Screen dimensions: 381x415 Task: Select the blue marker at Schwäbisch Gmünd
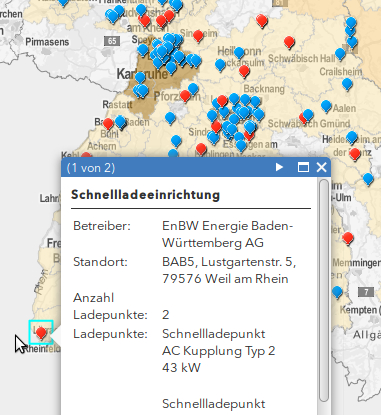pyautogui.click(x=308, y=114)
